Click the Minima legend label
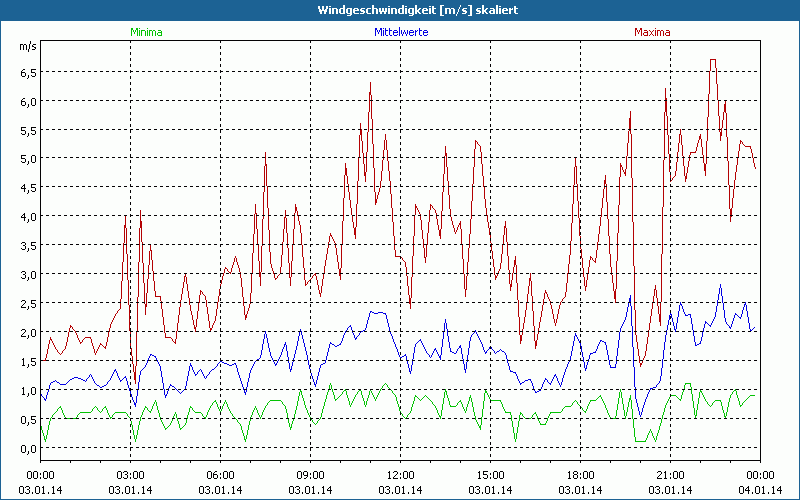The width and height of the screenshot is (800, 500). (146, 32)
